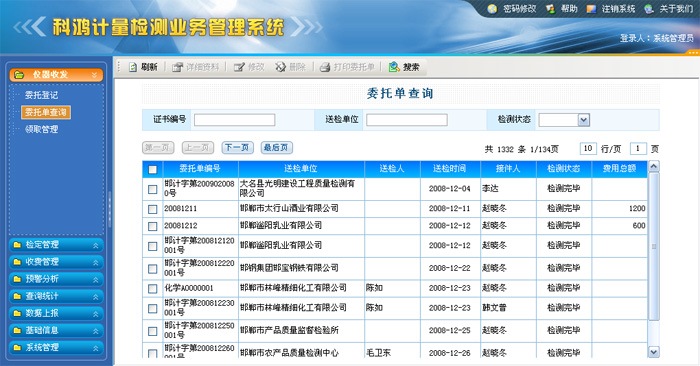Viewport: 700px width, 366px height.
Task: Click the 注销系统 logout icon
Action: pyautogui.click(x=591, y=8)
